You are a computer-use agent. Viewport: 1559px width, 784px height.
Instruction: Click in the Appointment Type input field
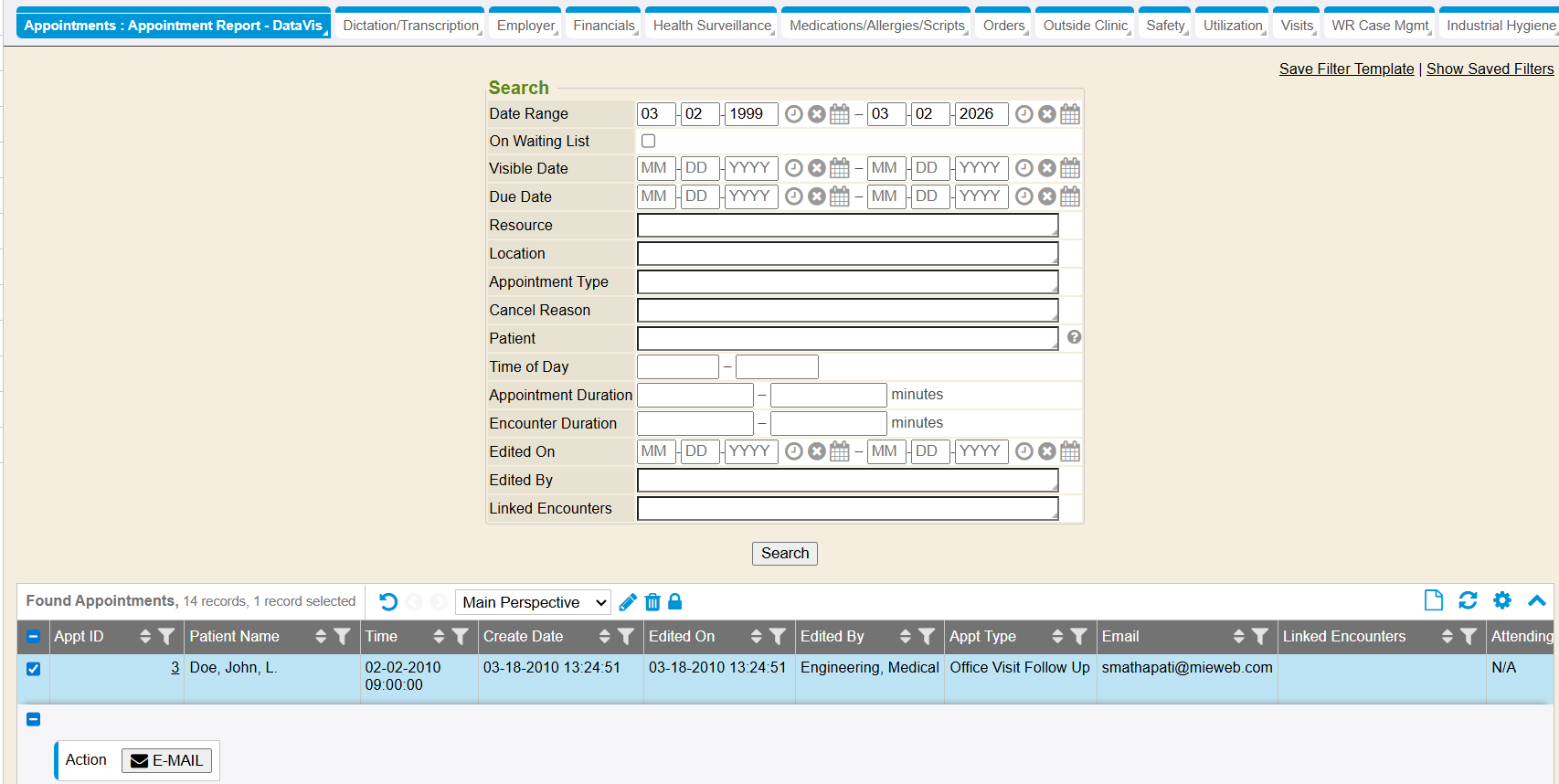[847, 282]
